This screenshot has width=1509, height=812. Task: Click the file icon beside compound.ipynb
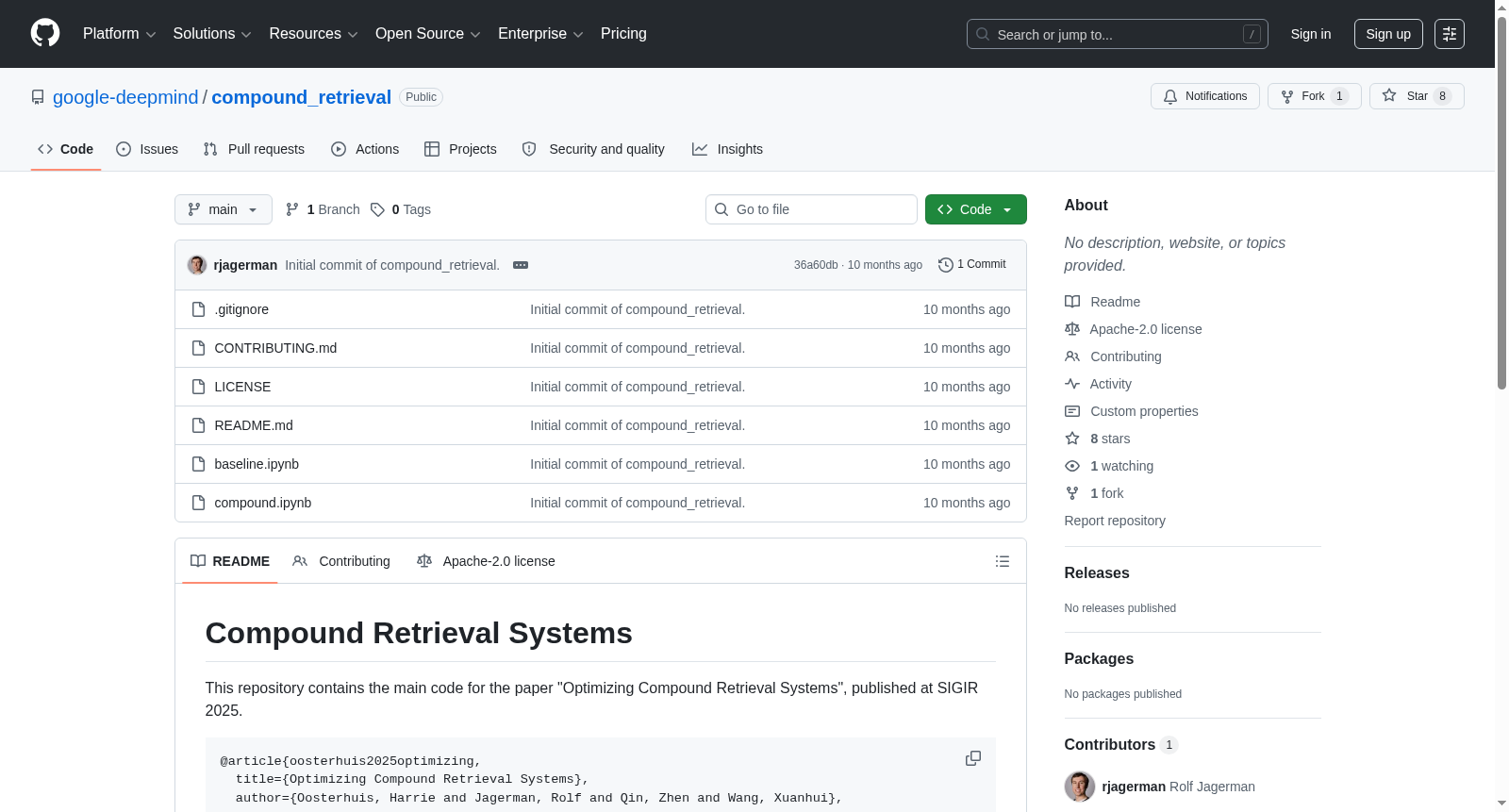(x=198, y=503)
